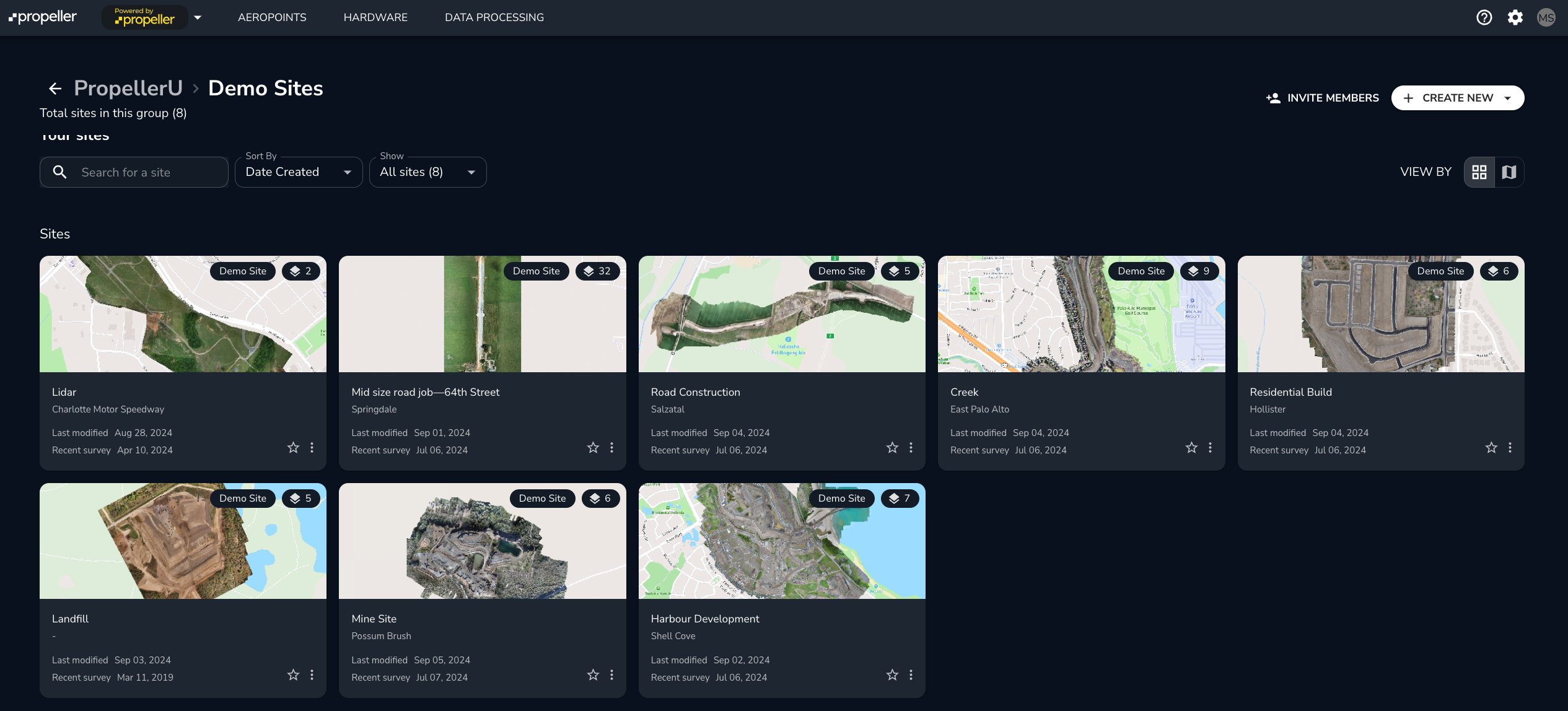
Task: Click the MS user avatar
Action: click(x=1546, y=17)
